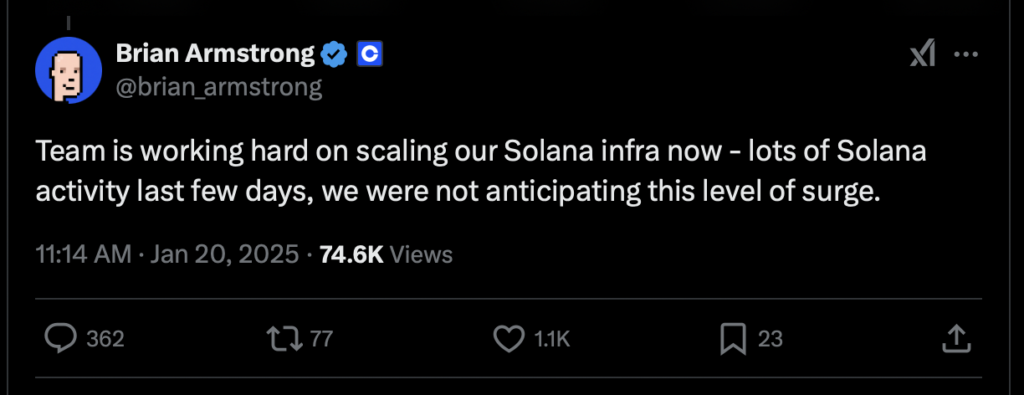This screenshot has height=395, width=1024.
Task: Click the 23 bookmarks count
Action: [x=770, y=339]
